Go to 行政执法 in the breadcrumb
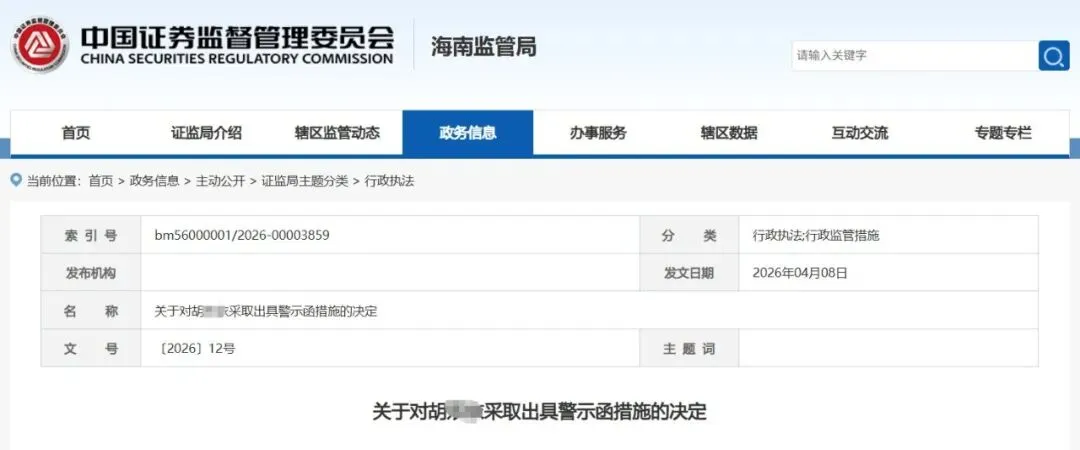Viewport: 1080px width, 450px height. tap(389, 181)
